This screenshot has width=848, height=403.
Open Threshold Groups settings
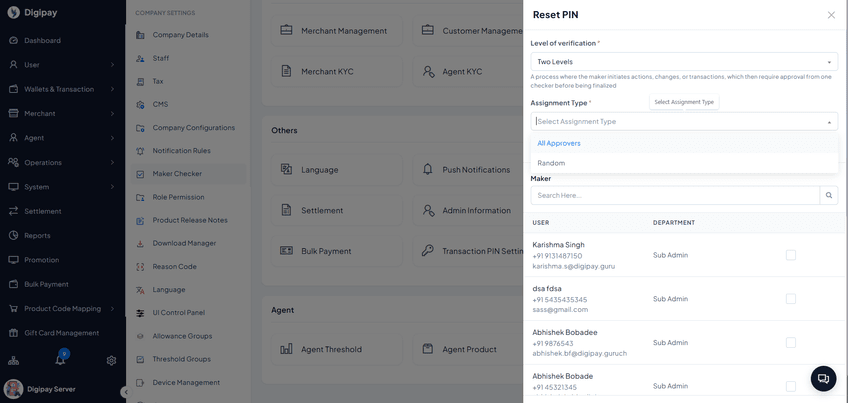[x=188, y=359]
